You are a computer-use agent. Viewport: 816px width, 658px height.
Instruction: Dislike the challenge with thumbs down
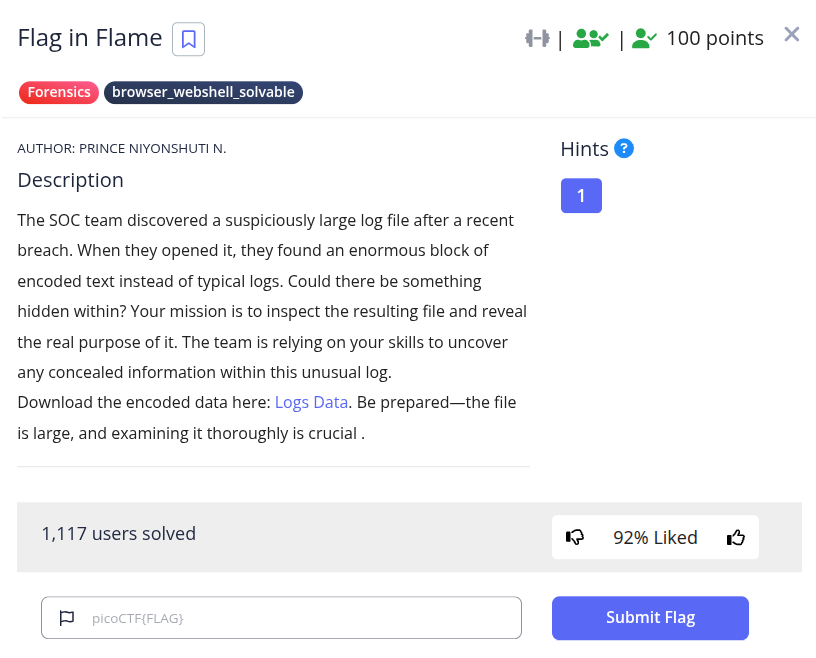575,537
